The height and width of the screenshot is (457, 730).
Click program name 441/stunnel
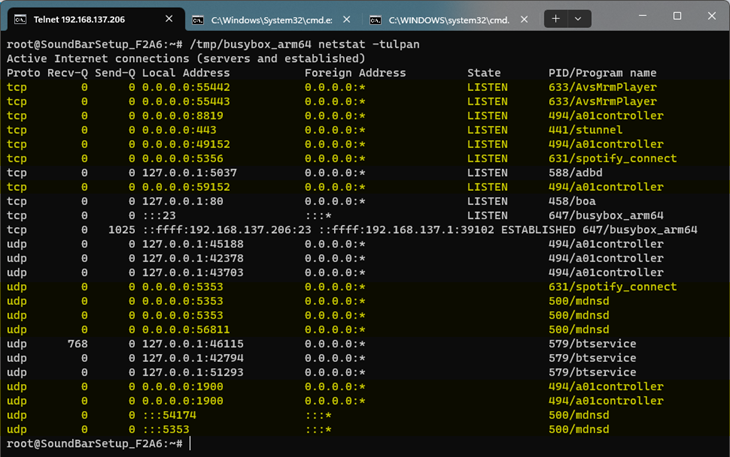[x=586, y=130]
